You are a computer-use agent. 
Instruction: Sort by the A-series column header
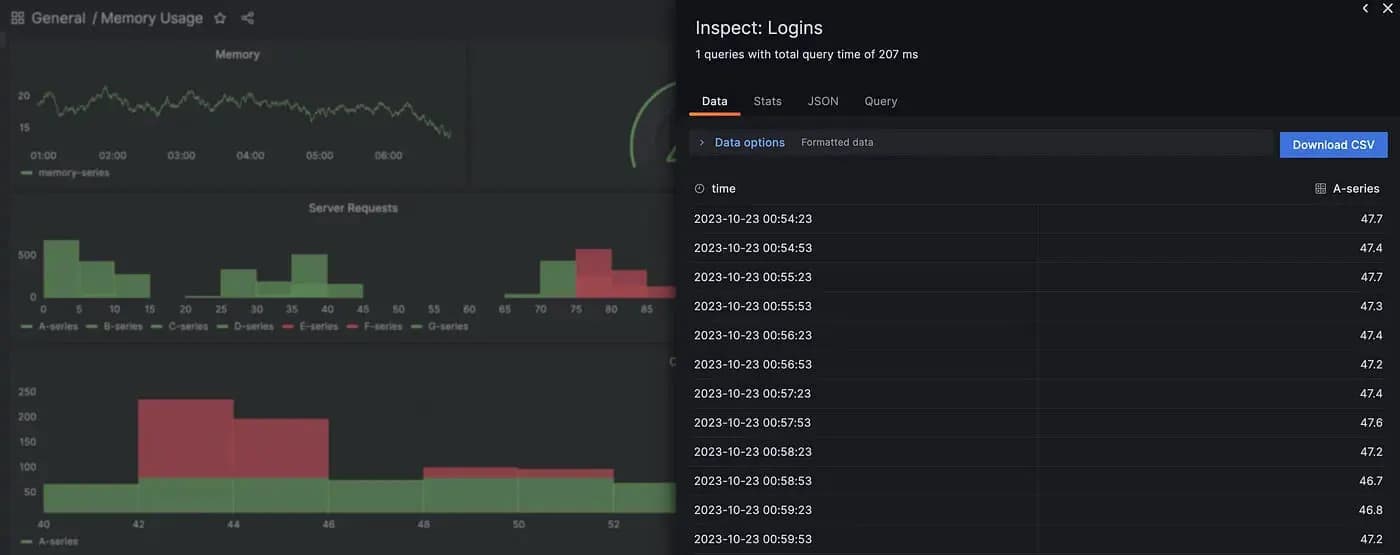[x=1356, y=188]
